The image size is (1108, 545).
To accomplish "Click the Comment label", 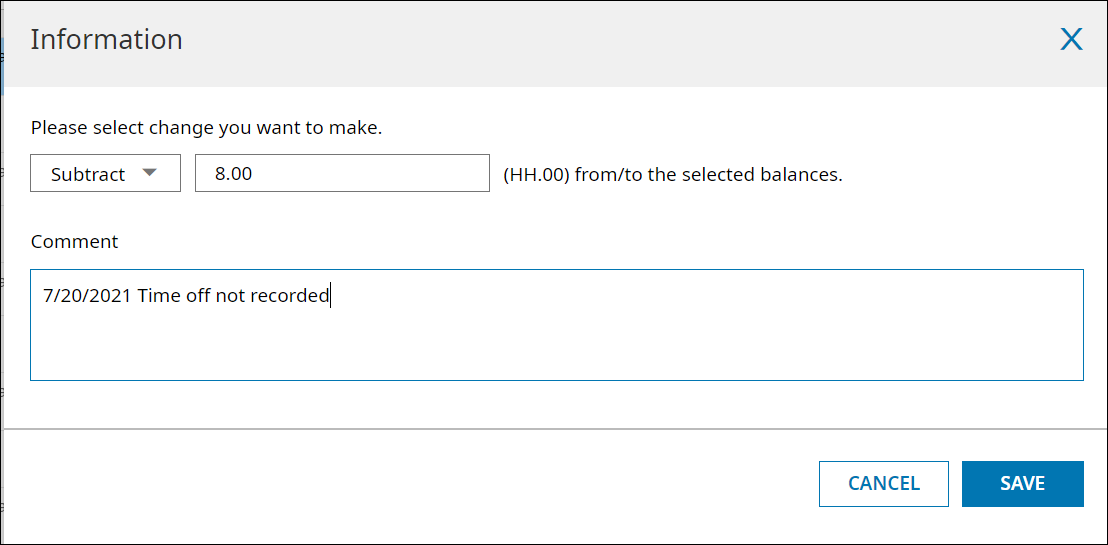I will coord(74,242).
